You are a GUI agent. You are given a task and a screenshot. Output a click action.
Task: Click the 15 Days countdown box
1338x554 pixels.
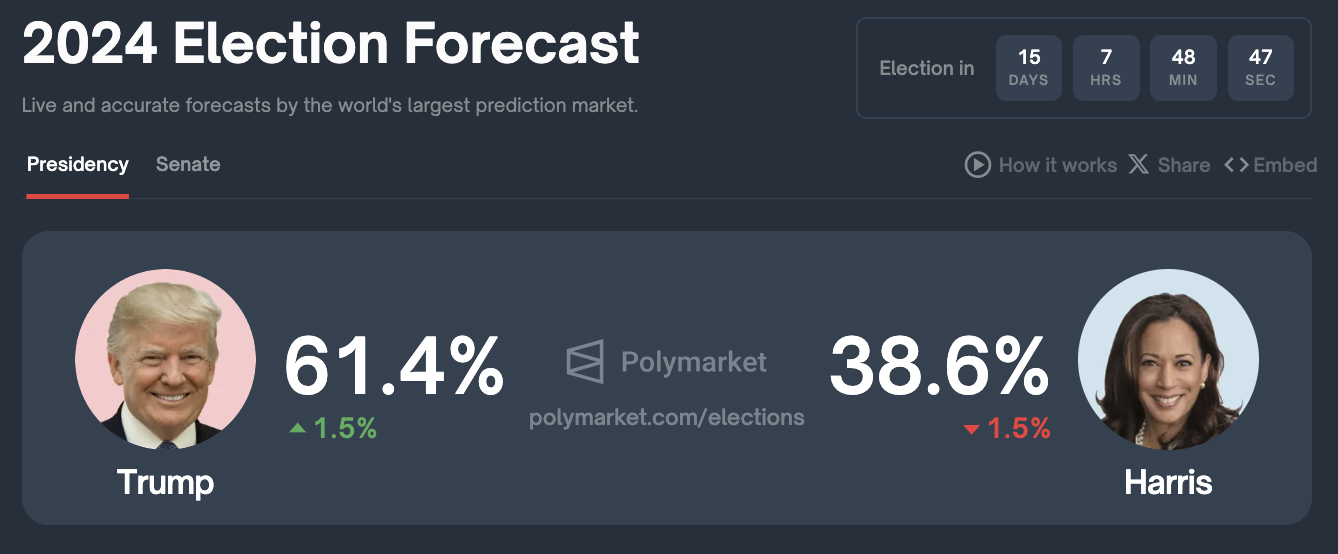(1028, 68)
